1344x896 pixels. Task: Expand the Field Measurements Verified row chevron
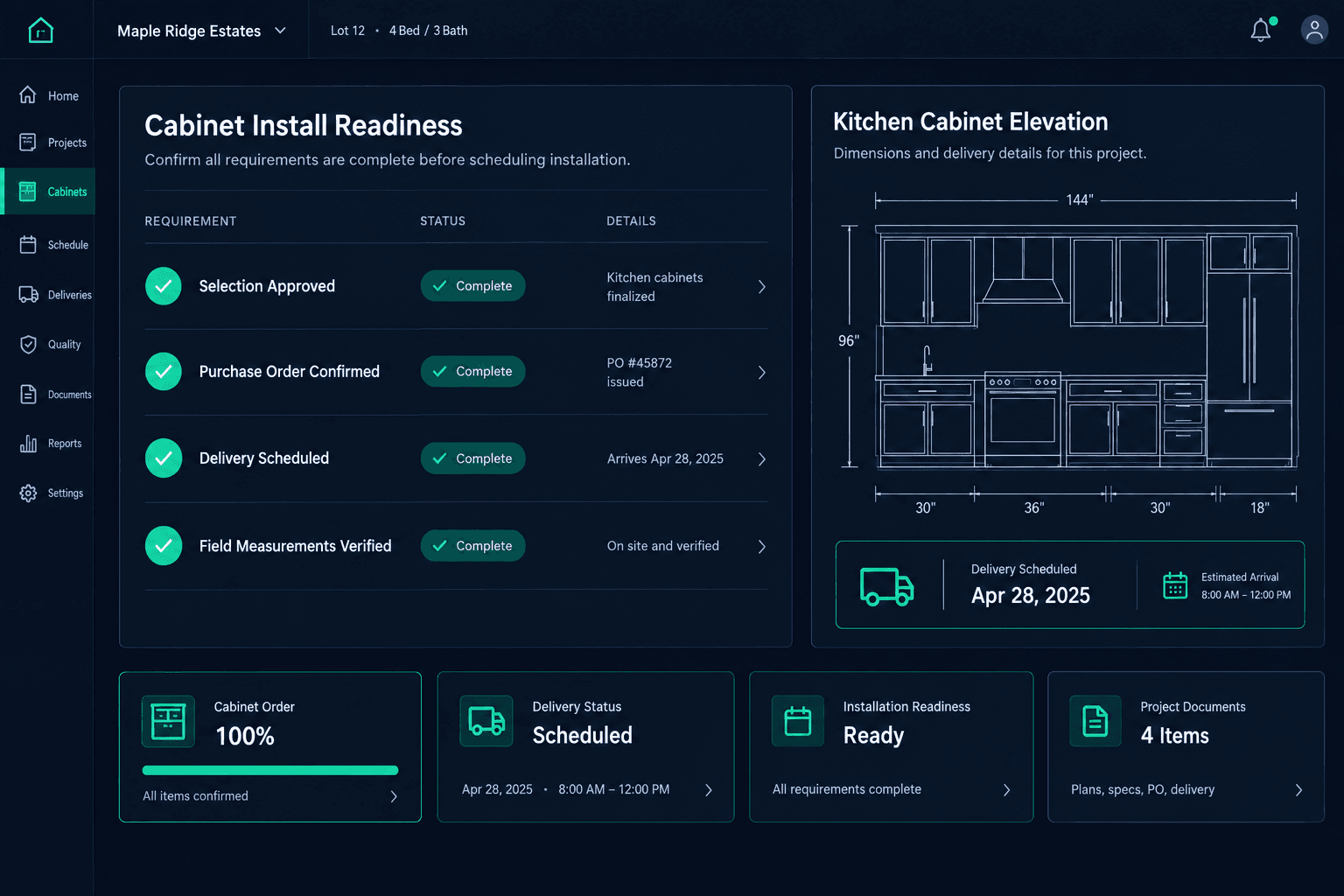click(x=761, y=547)
